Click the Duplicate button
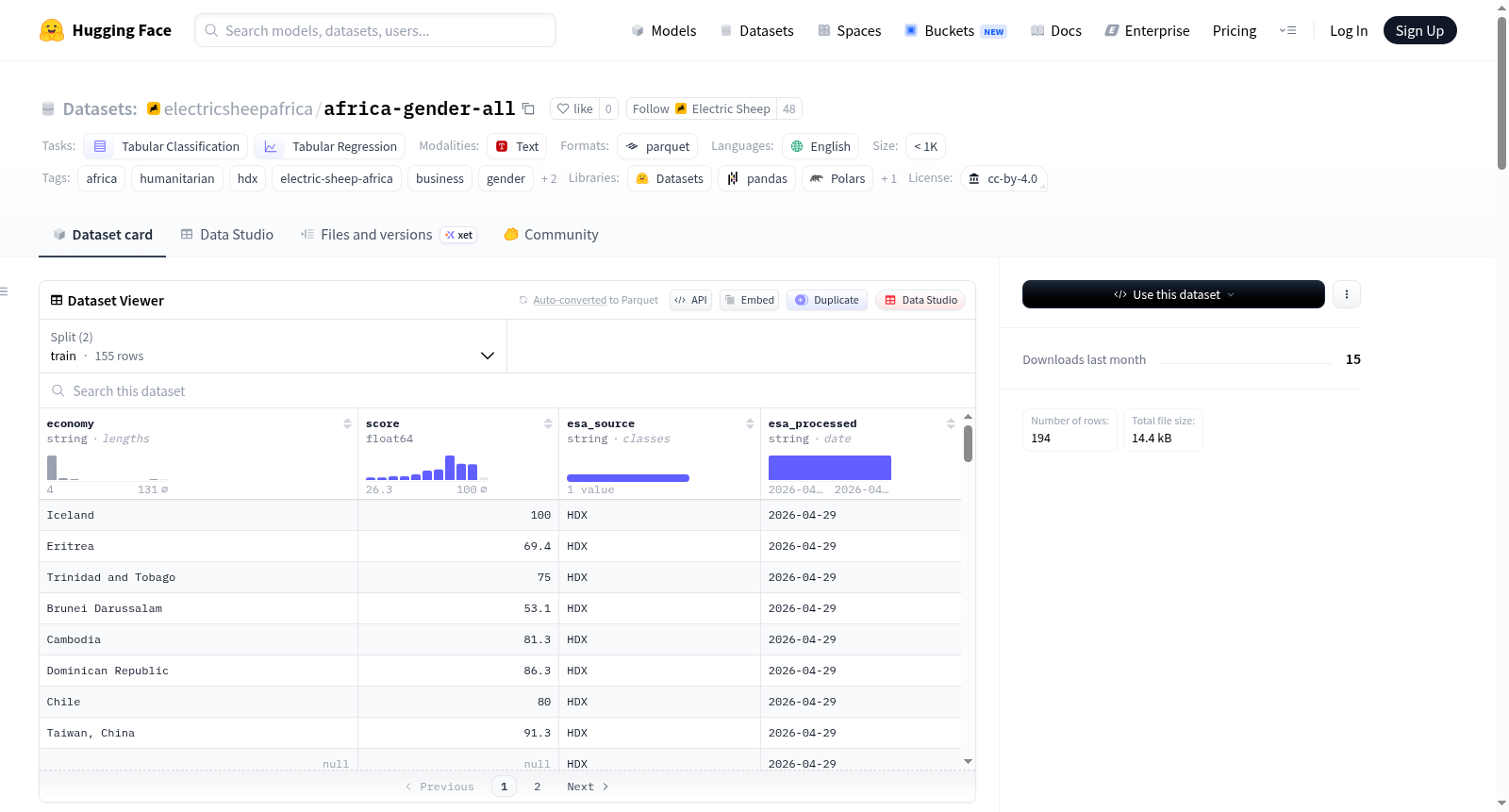This screenshot has width=1509, height=812. [x=827, y=300]
